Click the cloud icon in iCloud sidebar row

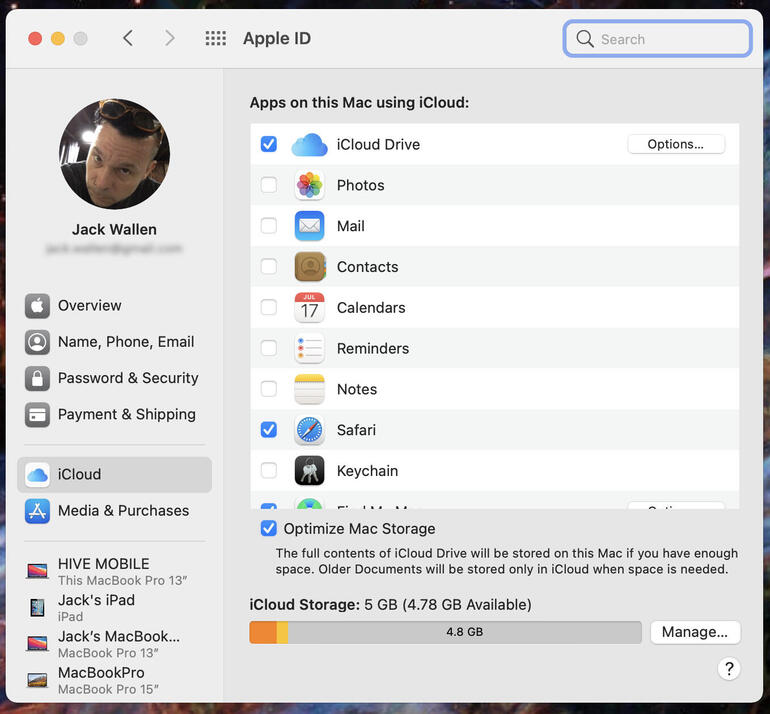pyautogui.click(x=37, y=475)
